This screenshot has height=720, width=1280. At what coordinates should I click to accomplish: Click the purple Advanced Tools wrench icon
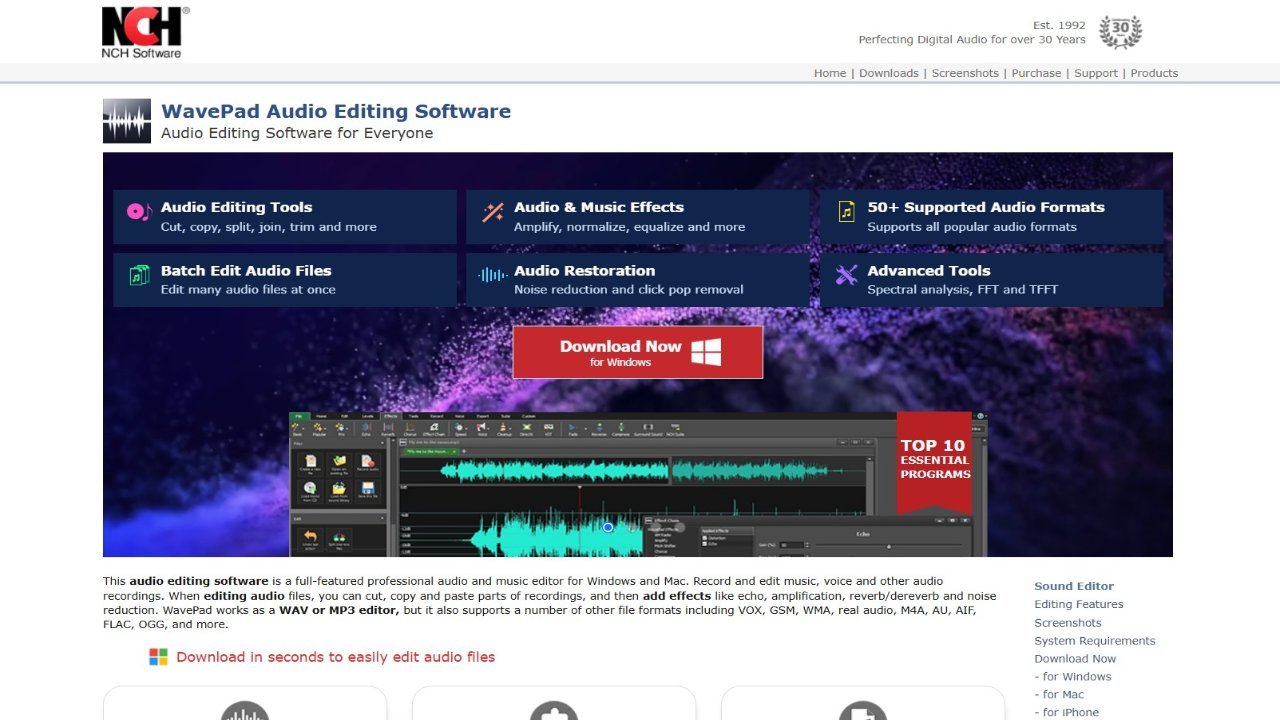point(847,275)
